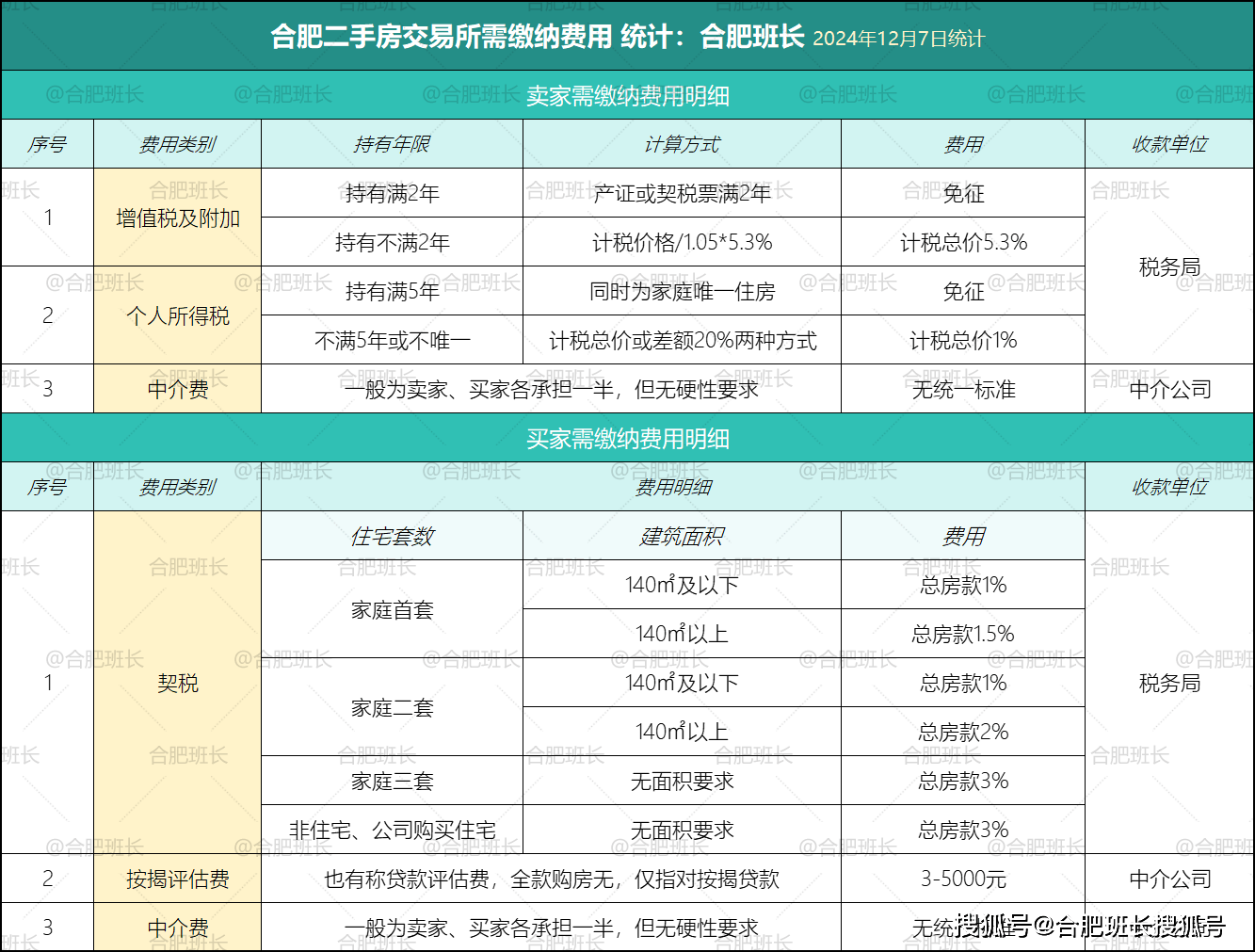Click 无面积要求 in the 非住宅 row
1255x952 pixels.
(682, 830)
